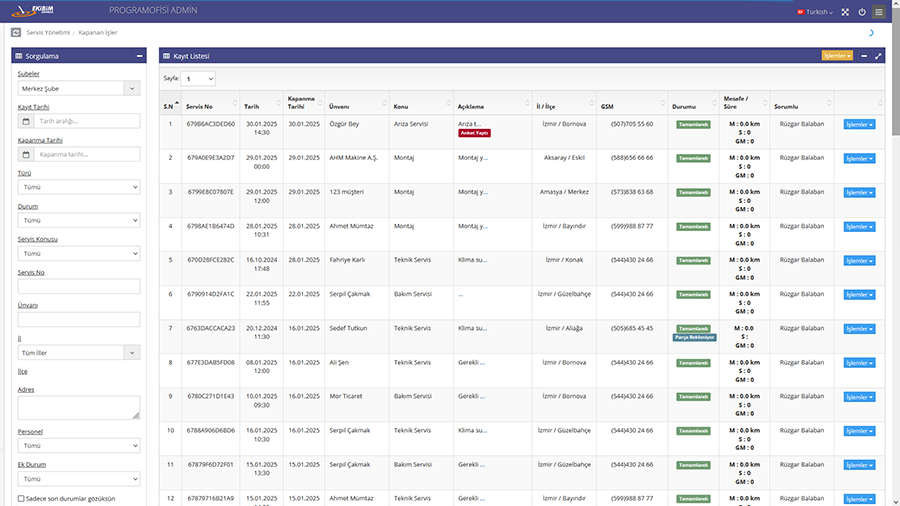The image size is (900, 506).
Task: Click the Anket Yaptı red badge
Action: tap(474, 133)
